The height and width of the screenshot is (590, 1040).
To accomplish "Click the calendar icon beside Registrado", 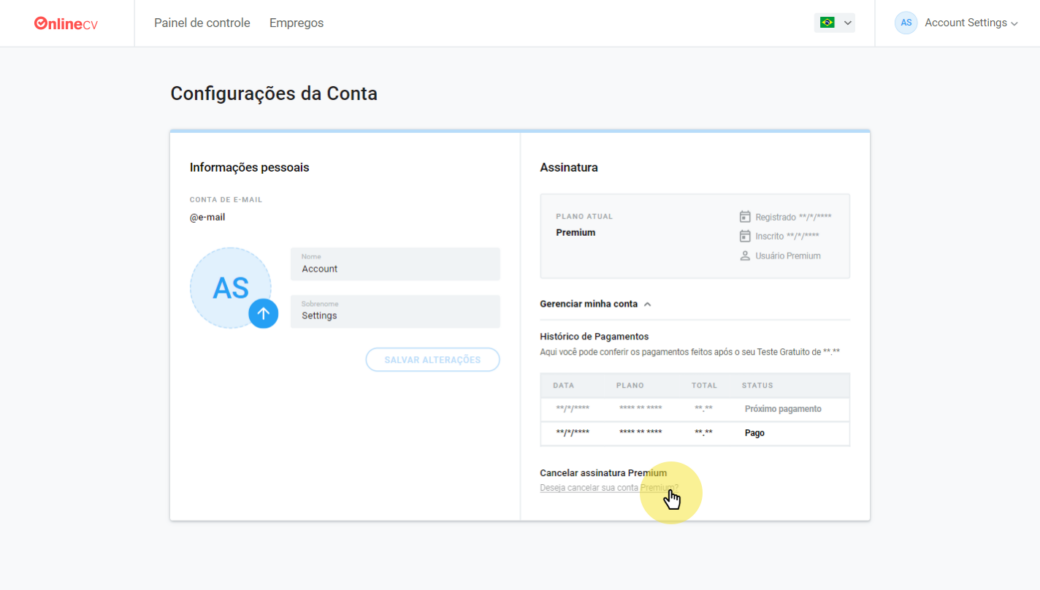I will pyautogui.click(x=745, y=217).
